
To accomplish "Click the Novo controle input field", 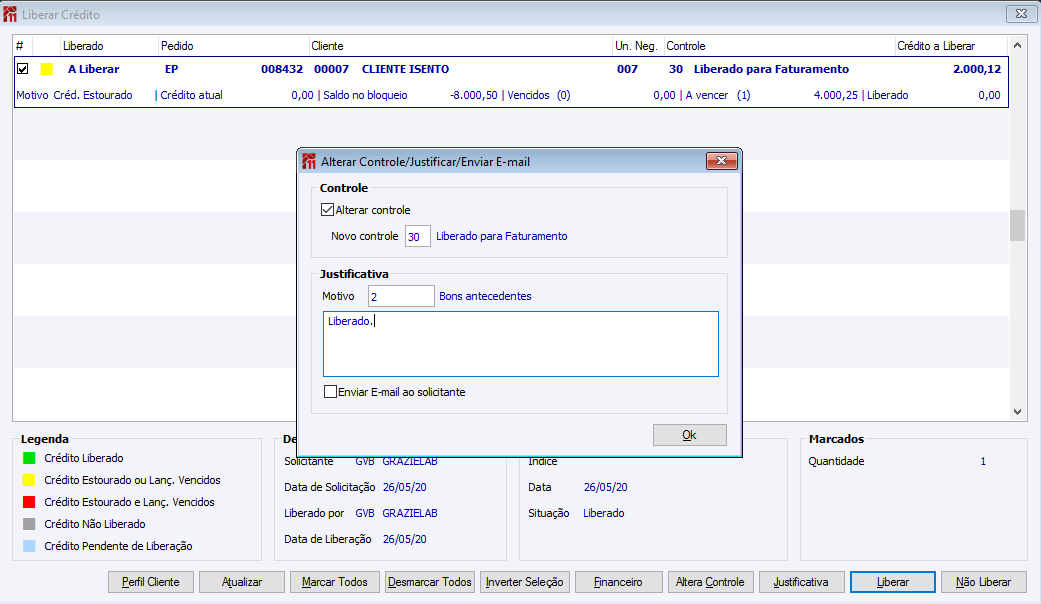I will point(418,236).
